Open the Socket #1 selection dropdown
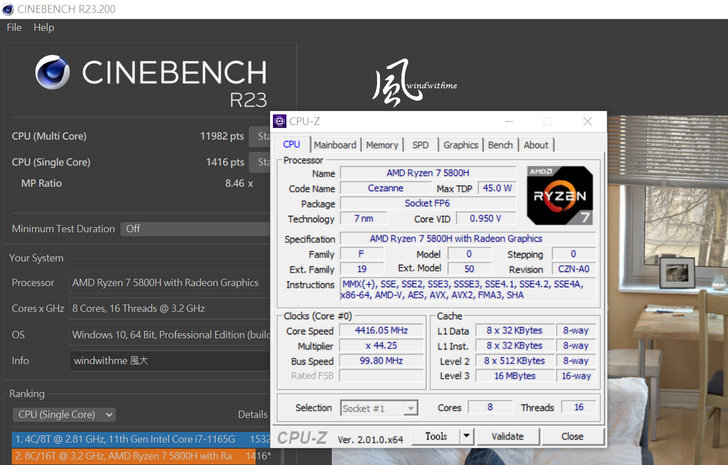728x465 pixels. point(379,408)
